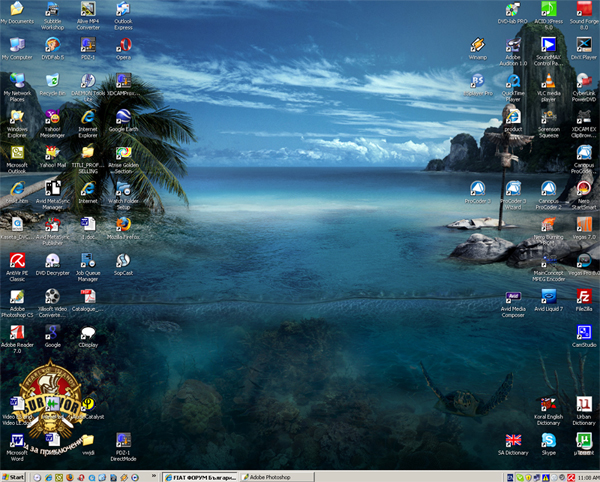Click the VLC media player icon
The width and height of the screenshot is (600, 482).
tap(548, 81)
